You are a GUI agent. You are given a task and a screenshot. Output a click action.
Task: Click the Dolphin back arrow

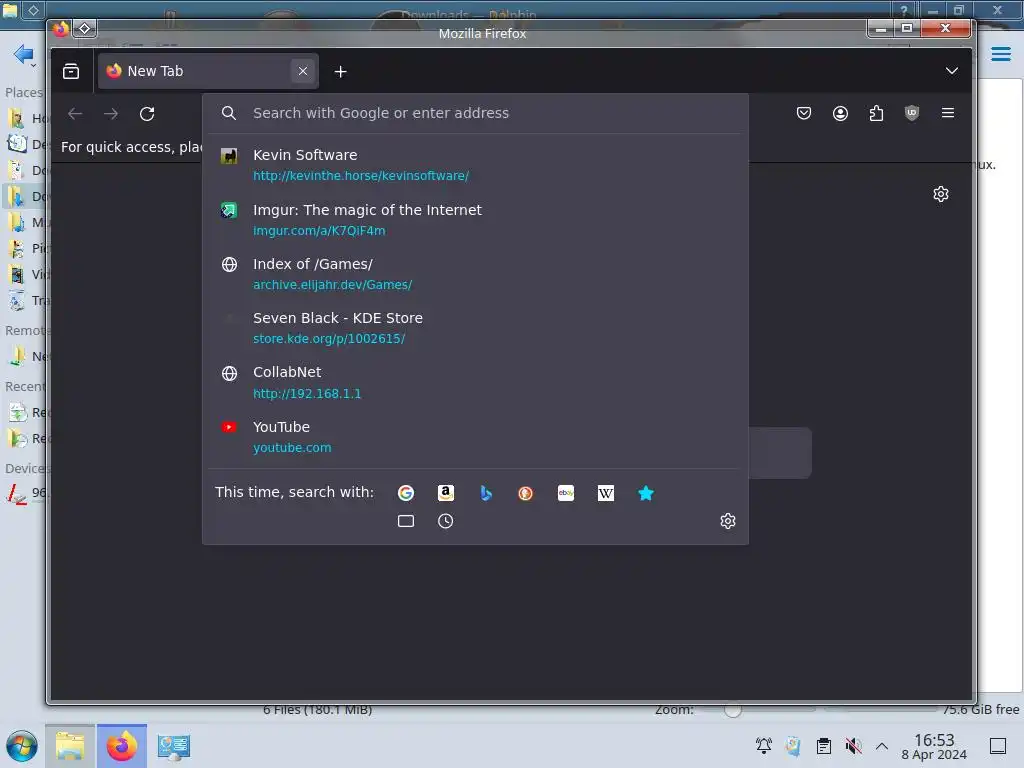(24, 54)
